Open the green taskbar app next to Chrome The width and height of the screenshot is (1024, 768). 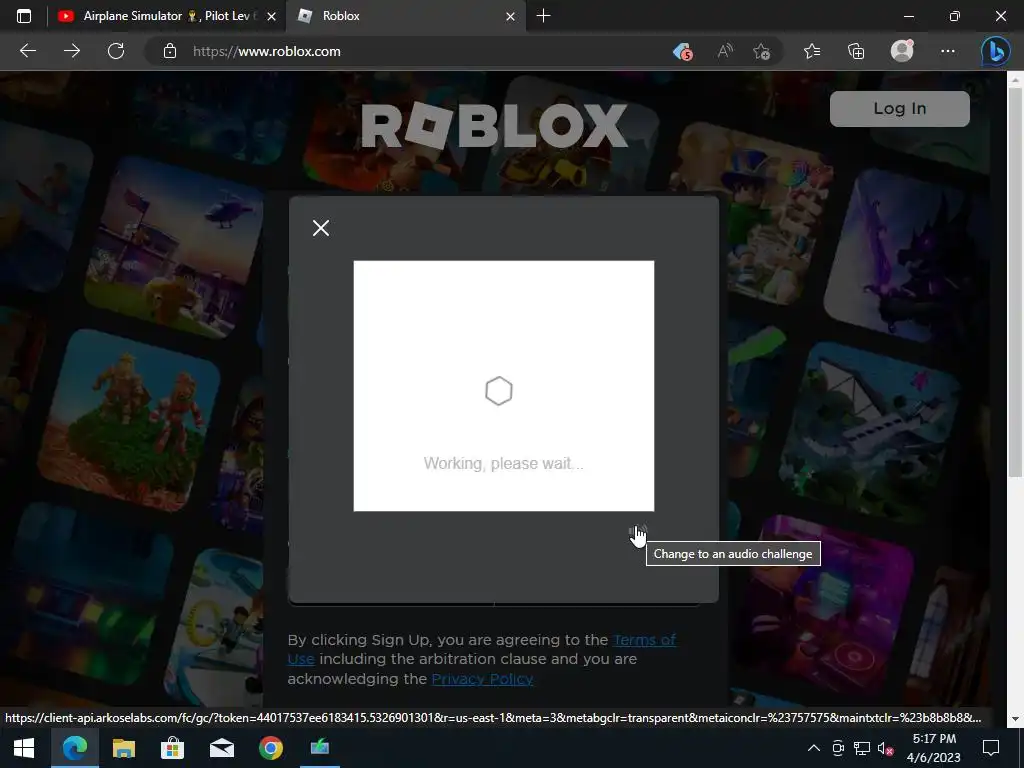tap(319, 748)
